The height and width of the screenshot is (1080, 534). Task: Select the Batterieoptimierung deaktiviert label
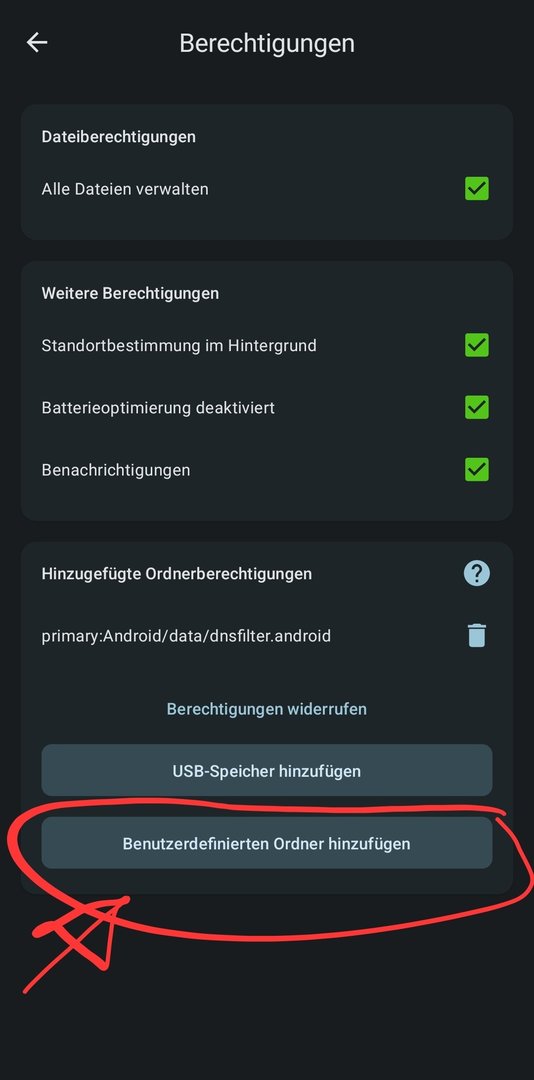click(x=158, y=408)
